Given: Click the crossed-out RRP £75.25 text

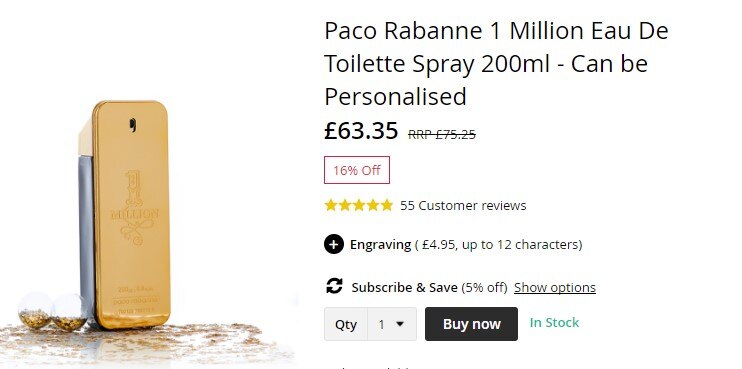Looking at the screenshot, I should pos(442,135).
